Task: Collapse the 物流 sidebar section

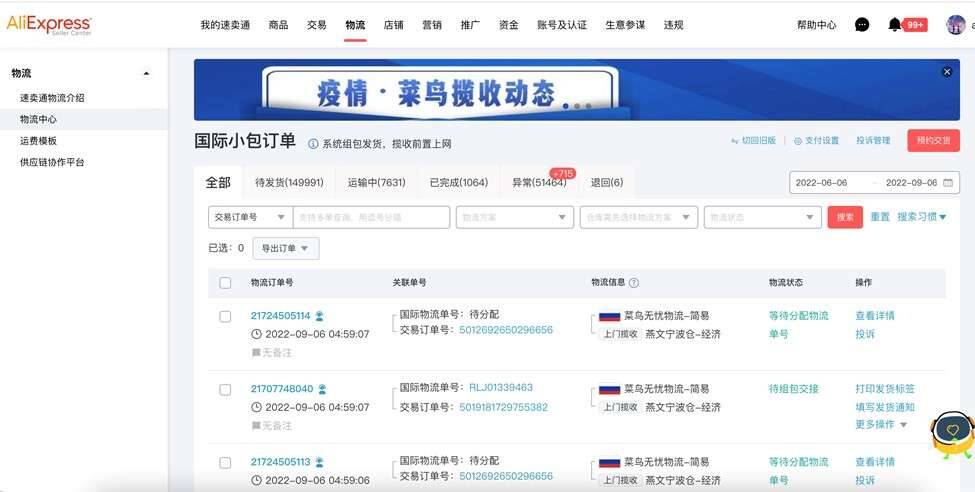Action: [146, 73]
